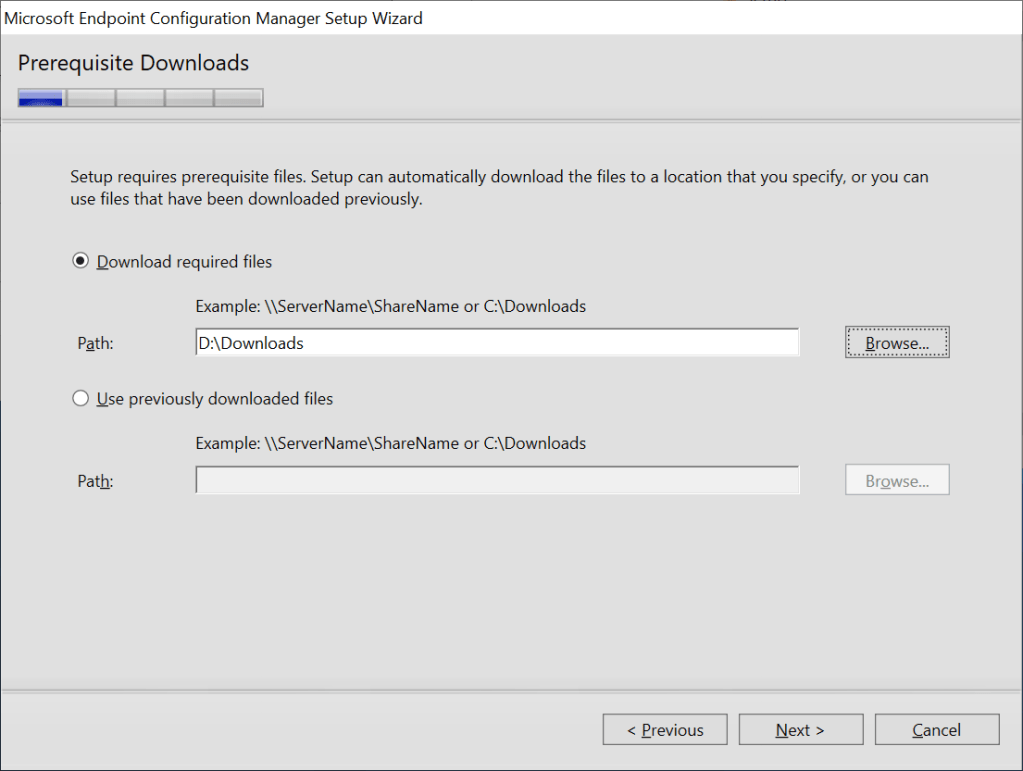
Task: Click the empty path field for previous files
Action: tap(497, 481)
